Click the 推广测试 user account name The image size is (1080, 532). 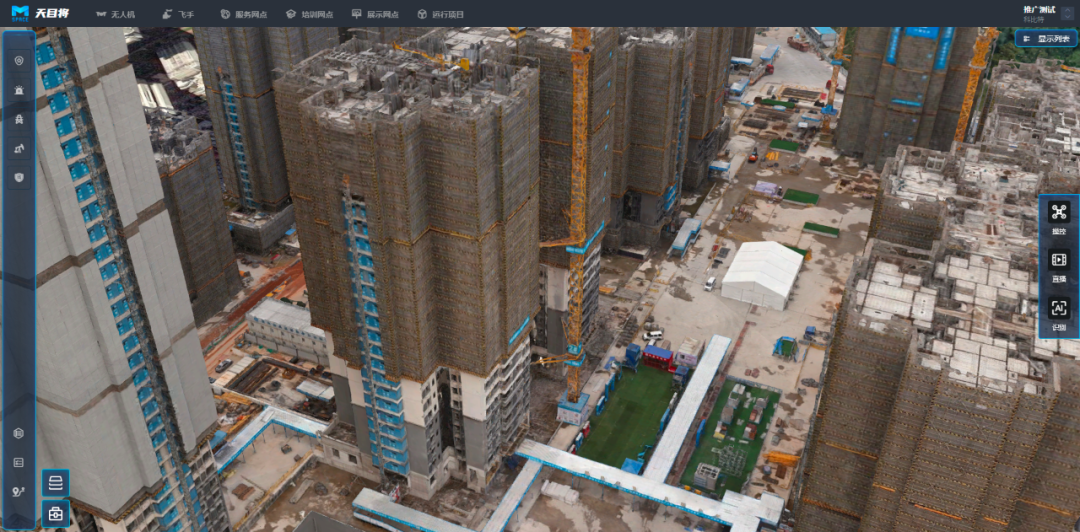(1041, 9)
